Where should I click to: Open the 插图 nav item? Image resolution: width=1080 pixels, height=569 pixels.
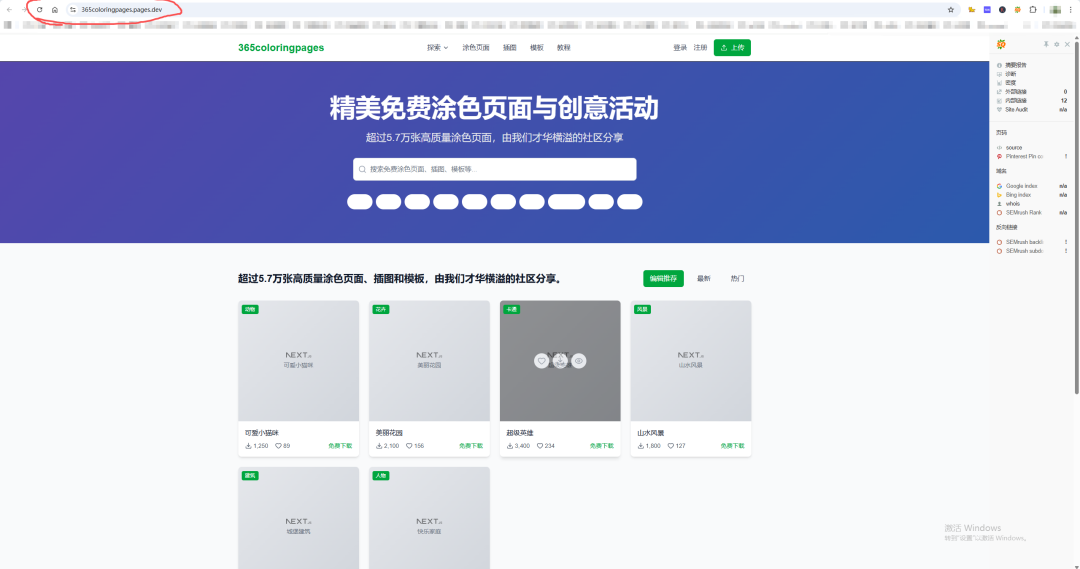pos(510,48)
